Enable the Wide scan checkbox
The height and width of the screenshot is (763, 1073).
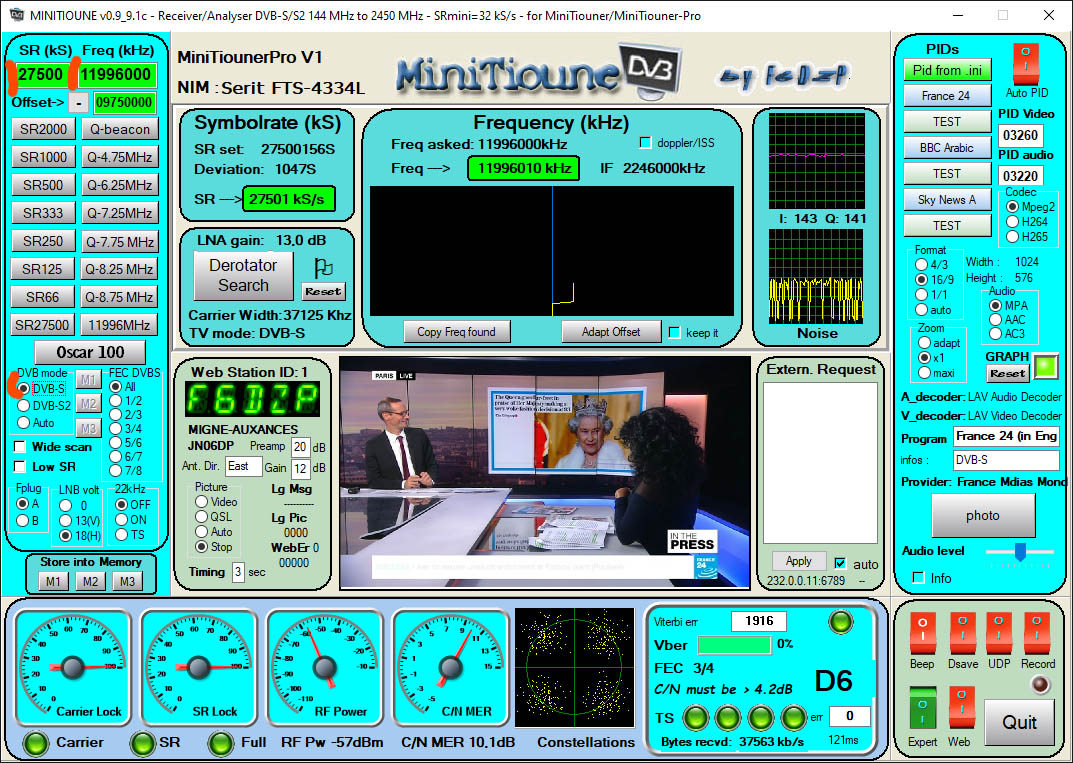(18, 447)
